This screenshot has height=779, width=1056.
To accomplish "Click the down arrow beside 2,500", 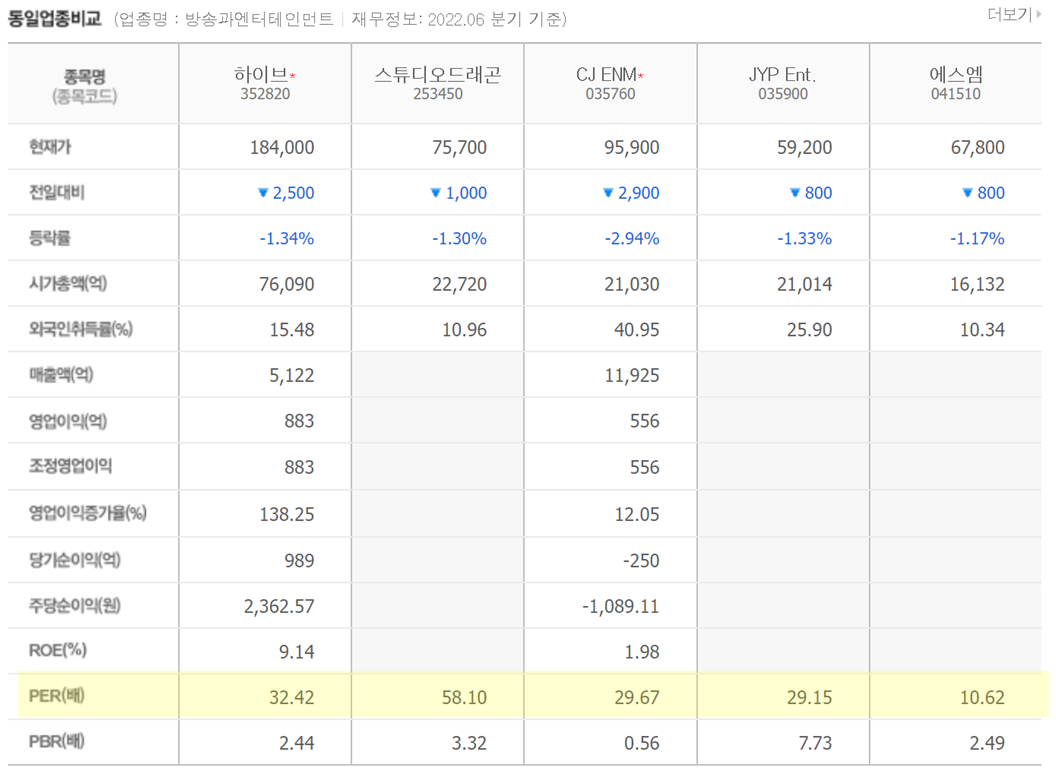I will point(263,193).
